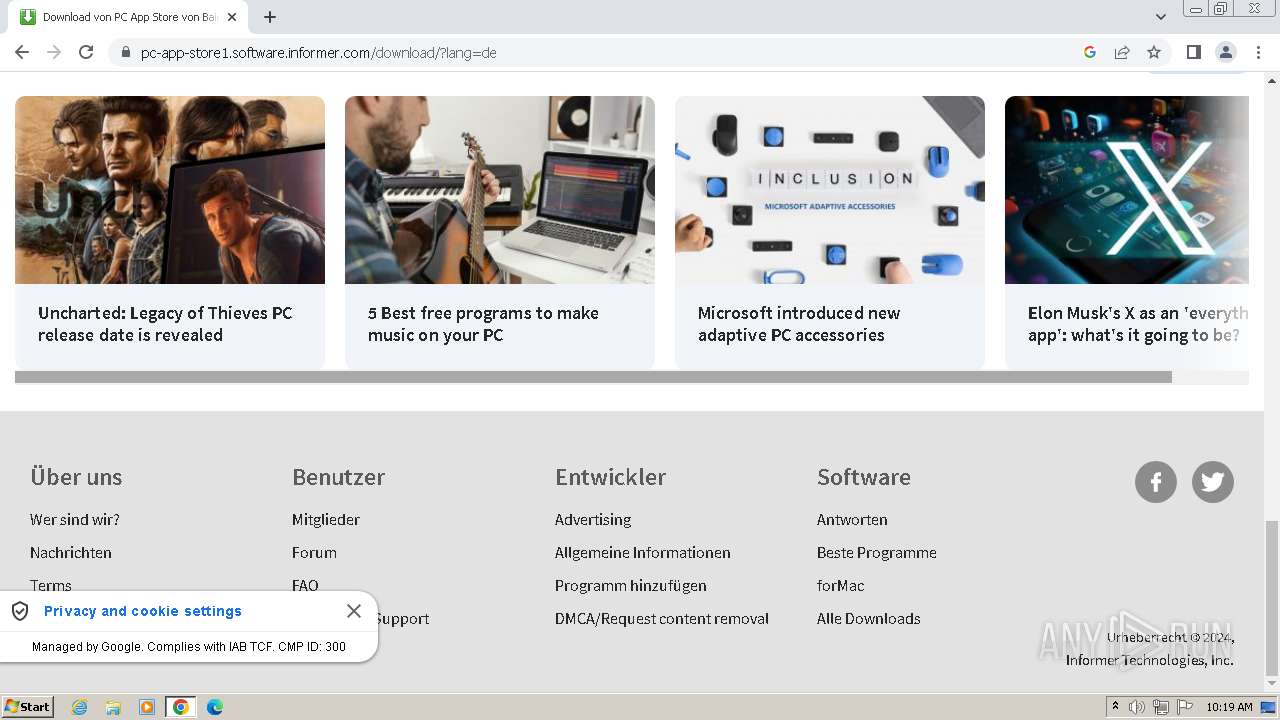This screenshot has width=1280, height=720.
Task: Open the forMac link
Action: point(841,585)
